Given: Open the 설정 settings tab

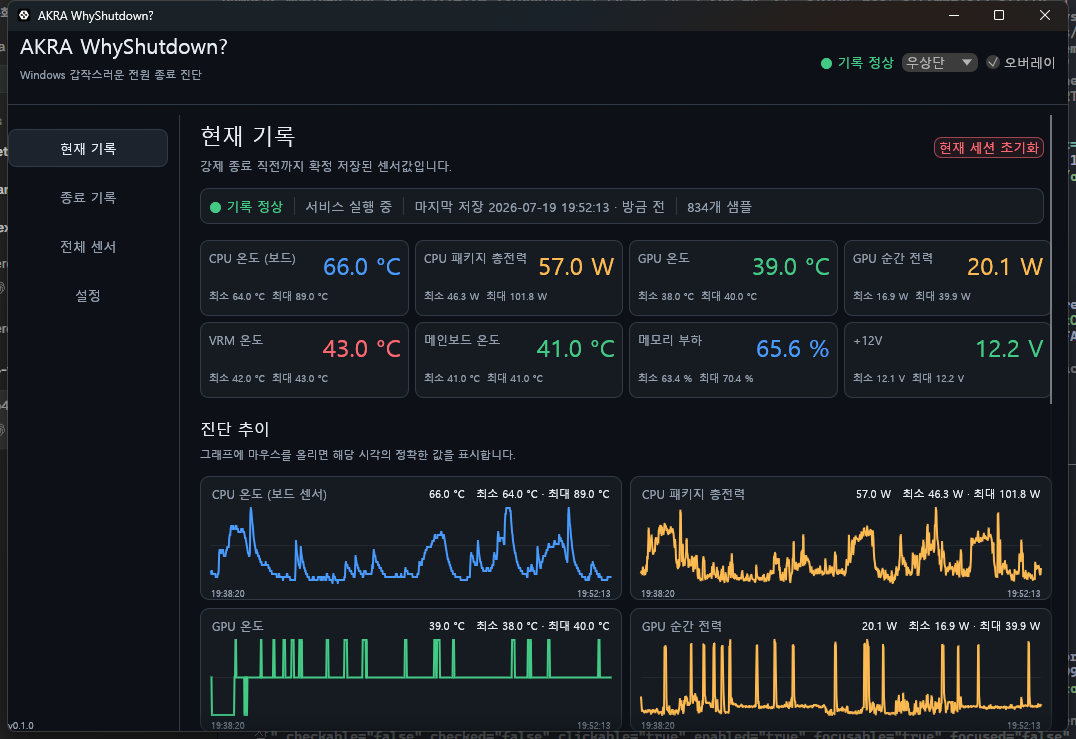Looking at the screenshot, I should coord(89,296).
